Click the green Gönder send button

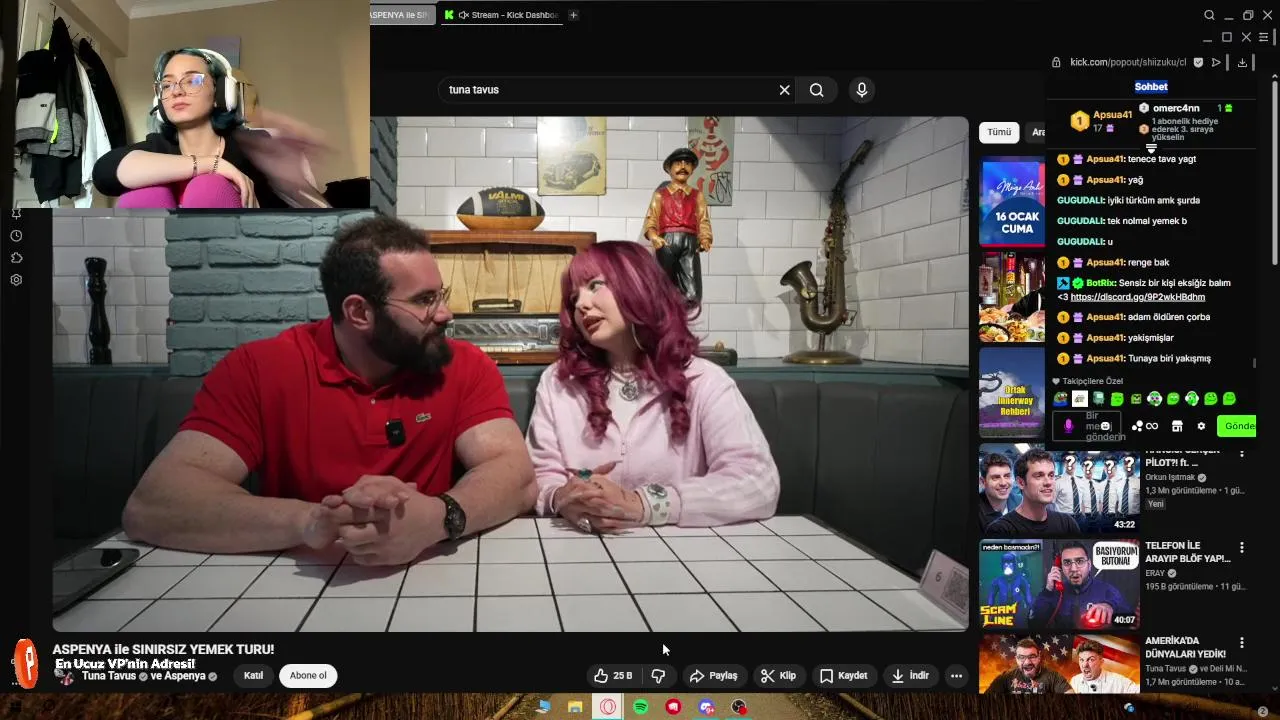1237,426
